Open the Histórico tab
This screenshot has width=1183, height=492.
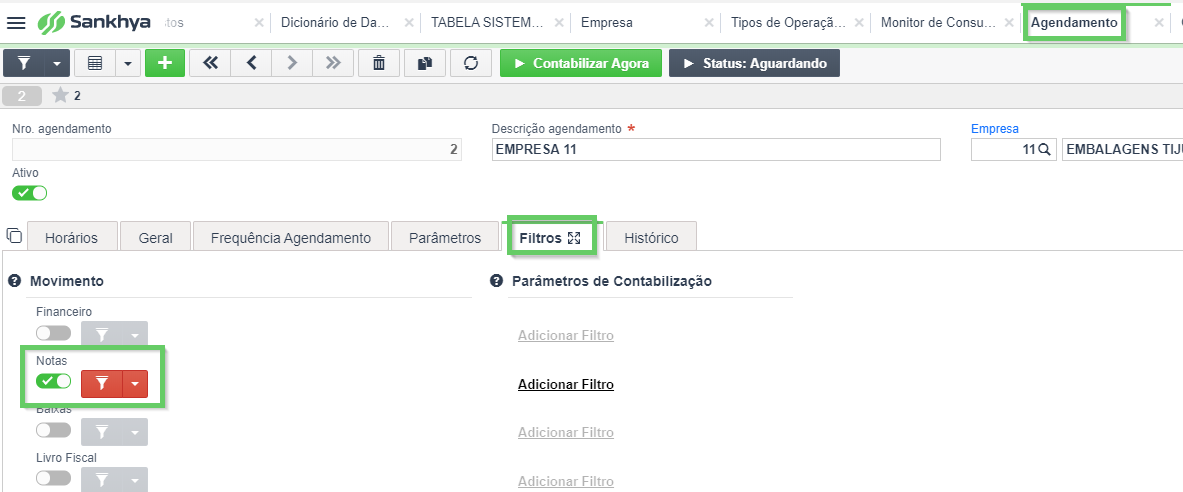[x=651, y=238]
